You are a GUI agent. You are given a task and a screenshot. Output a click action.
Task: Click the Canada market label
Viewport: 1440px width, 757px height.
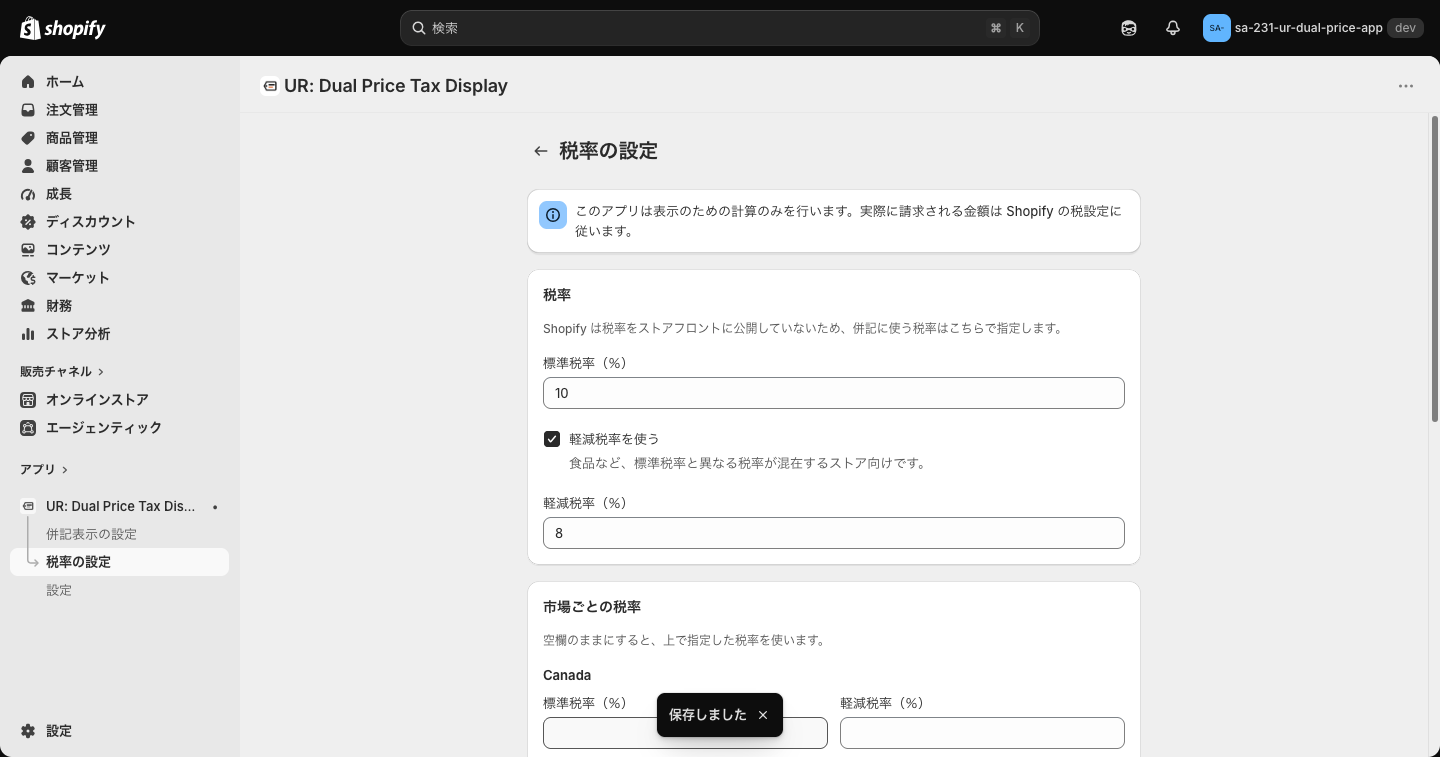[x=567, y=675]
